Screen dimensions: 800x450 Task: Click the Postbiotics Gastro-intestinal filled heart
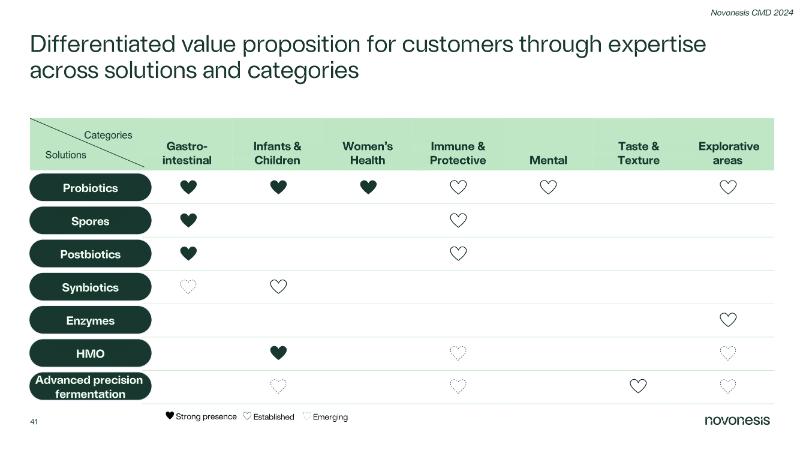[x=188, y=254]
